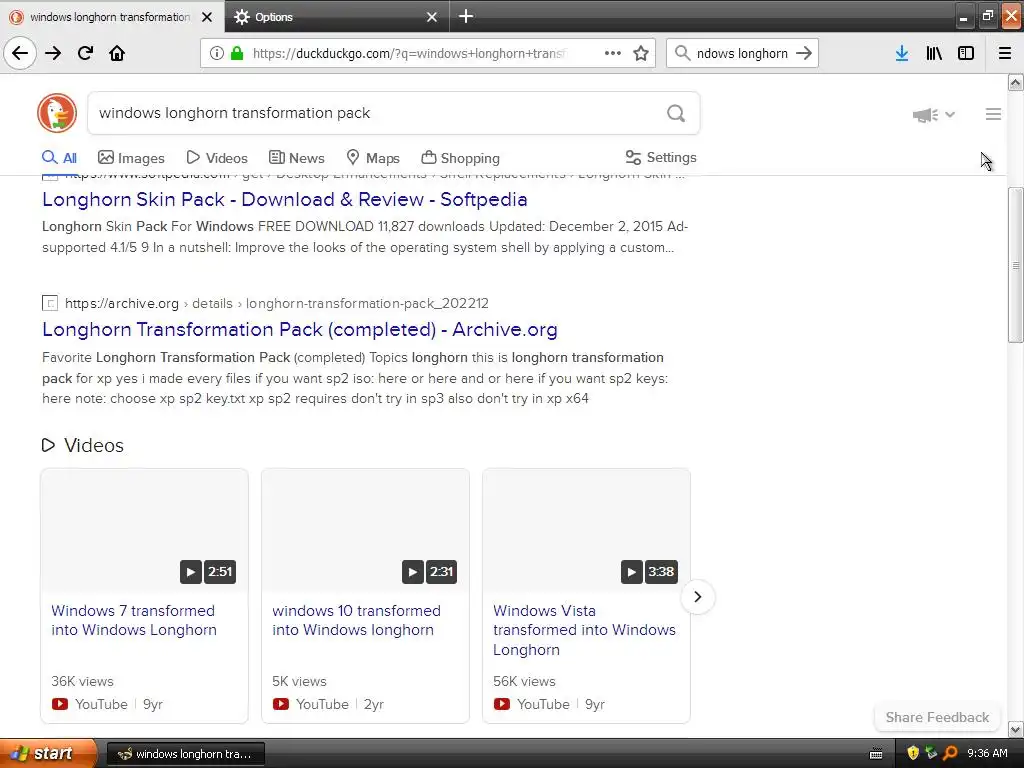Close the Options tab
Viewport: 1024px width, 768px height.
[432, 17]
